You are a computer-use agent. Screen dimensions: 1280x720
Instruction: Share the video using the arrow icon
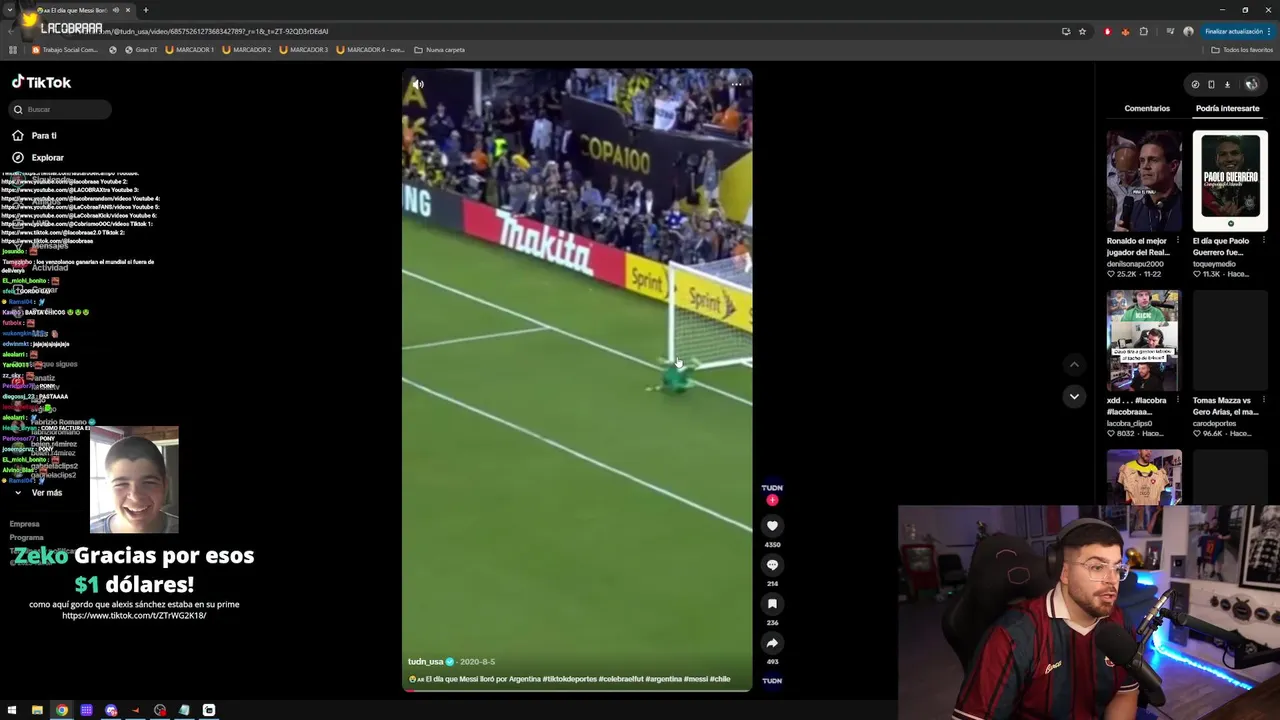click(772, 643)
